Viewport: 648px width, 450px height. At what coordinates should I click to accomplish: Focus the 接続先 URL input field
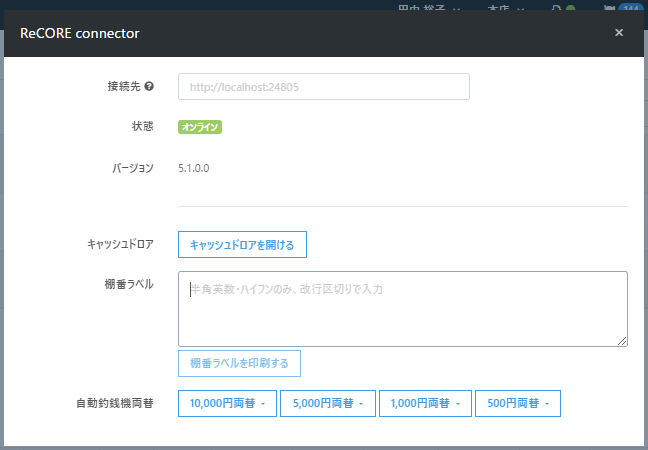[324, 86]
